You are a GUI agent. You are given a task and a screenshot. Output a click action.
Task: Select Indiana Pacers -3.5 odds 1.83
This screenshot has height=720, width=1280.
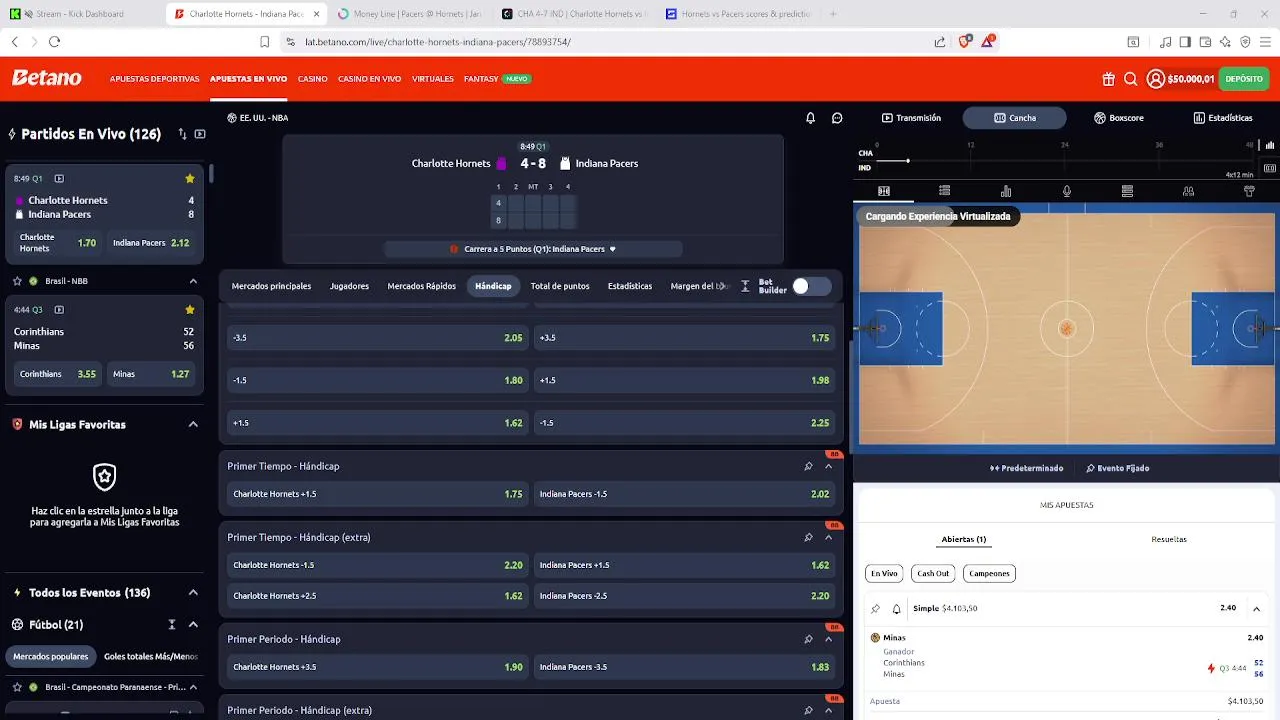point(685,667)
